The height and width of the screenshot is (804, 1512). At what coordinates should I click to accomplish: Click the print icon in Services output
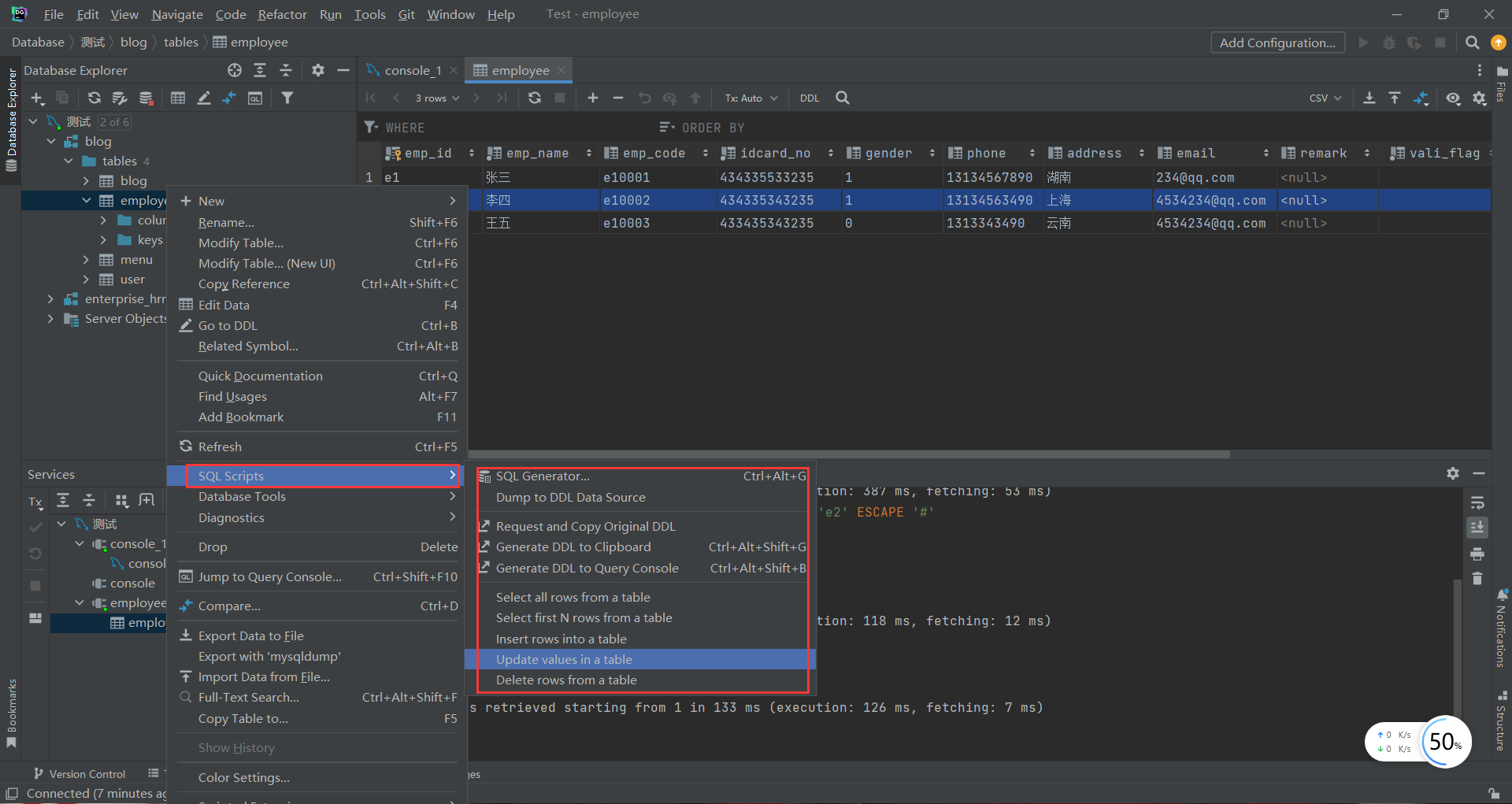click(1477, 554)
